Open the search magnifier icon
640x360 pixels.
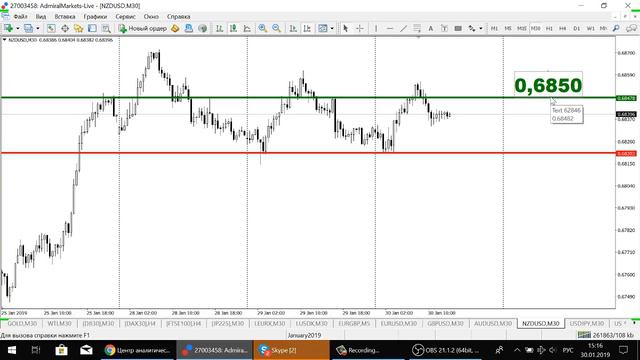pyautogui.click(x=616, y=28)
